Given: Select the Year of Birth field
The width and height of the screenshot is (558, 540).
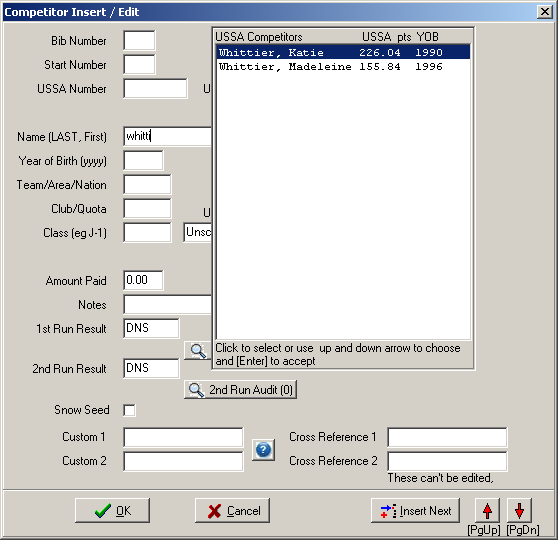Looking at the screenshot, I should coord(143,161).
